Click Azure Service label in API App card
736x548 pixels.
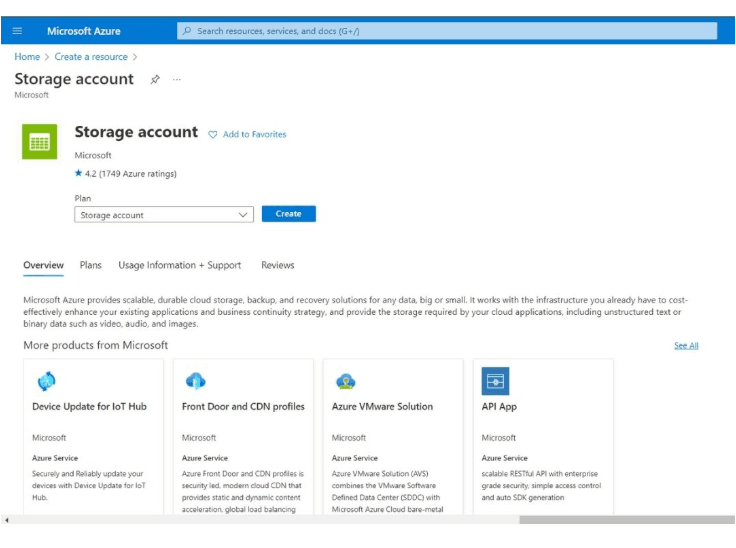click(x=504, y=458)
